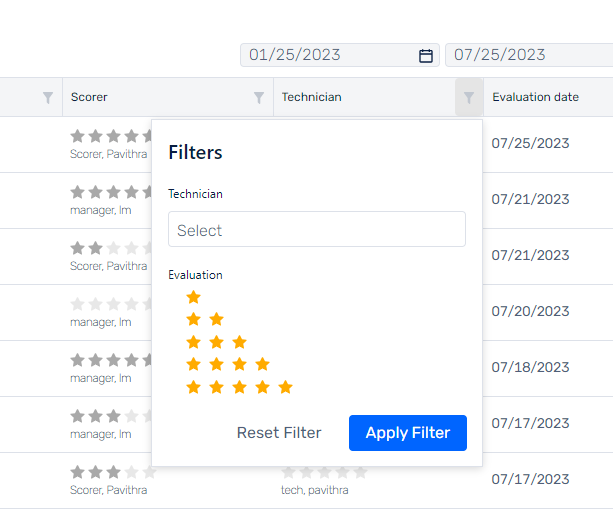Click 'tech, pavithra' technician name
Screen dimensions: 613x514
(315, 490)
